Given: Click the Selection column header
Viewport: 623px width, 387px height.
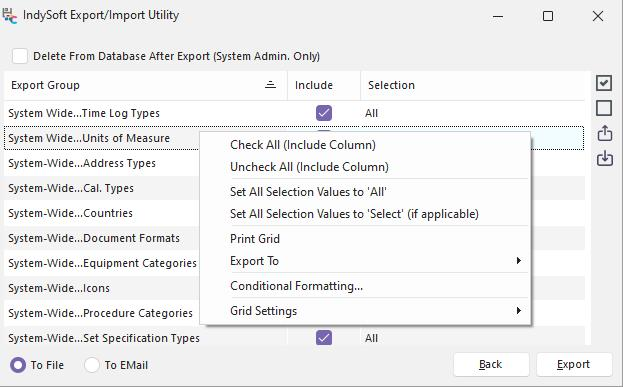Looking at the screenshot, I should (473, 85).
